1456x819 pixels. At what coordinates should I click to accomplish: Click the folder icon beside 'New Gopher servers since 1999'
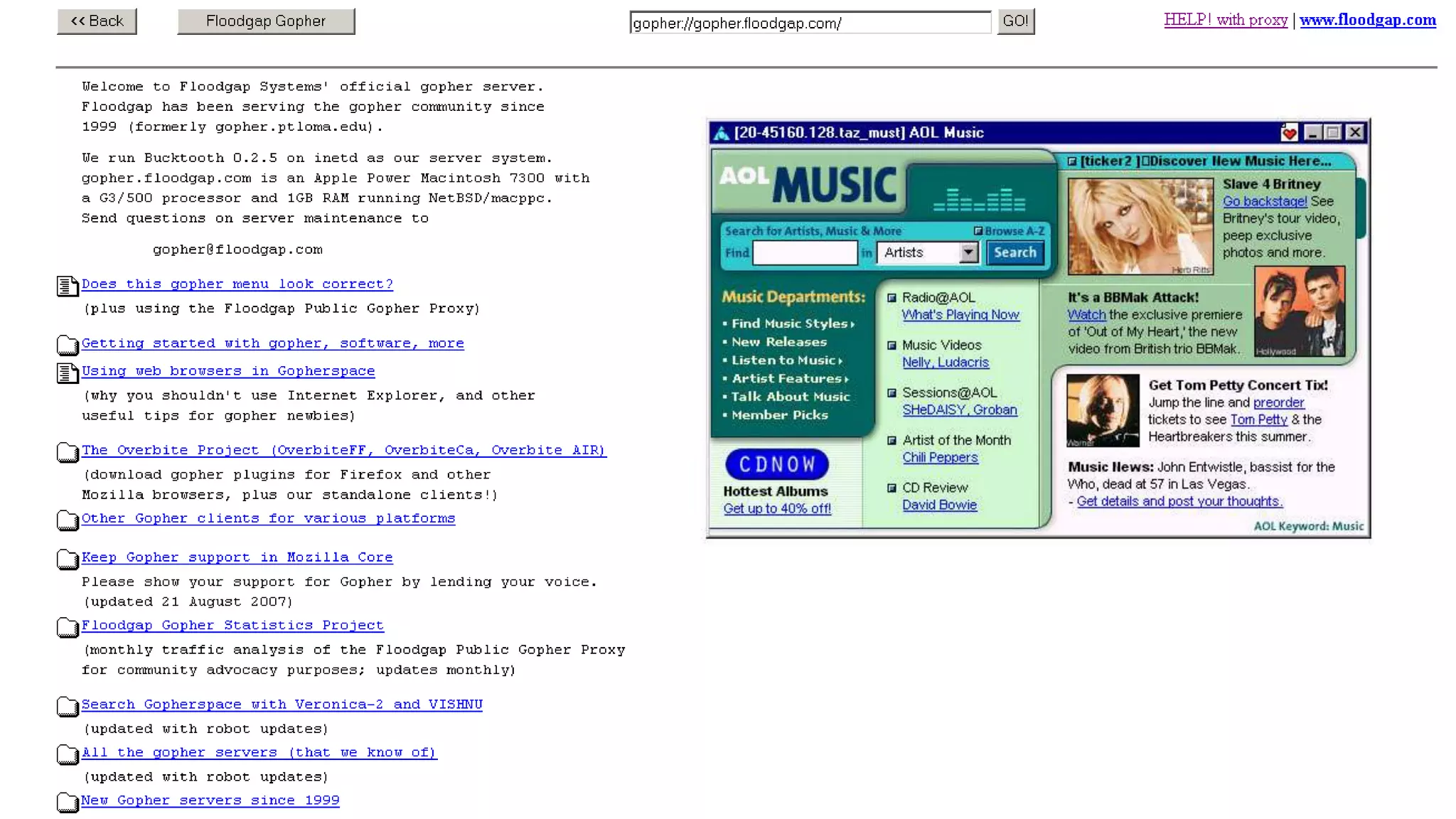pos(68,803)
